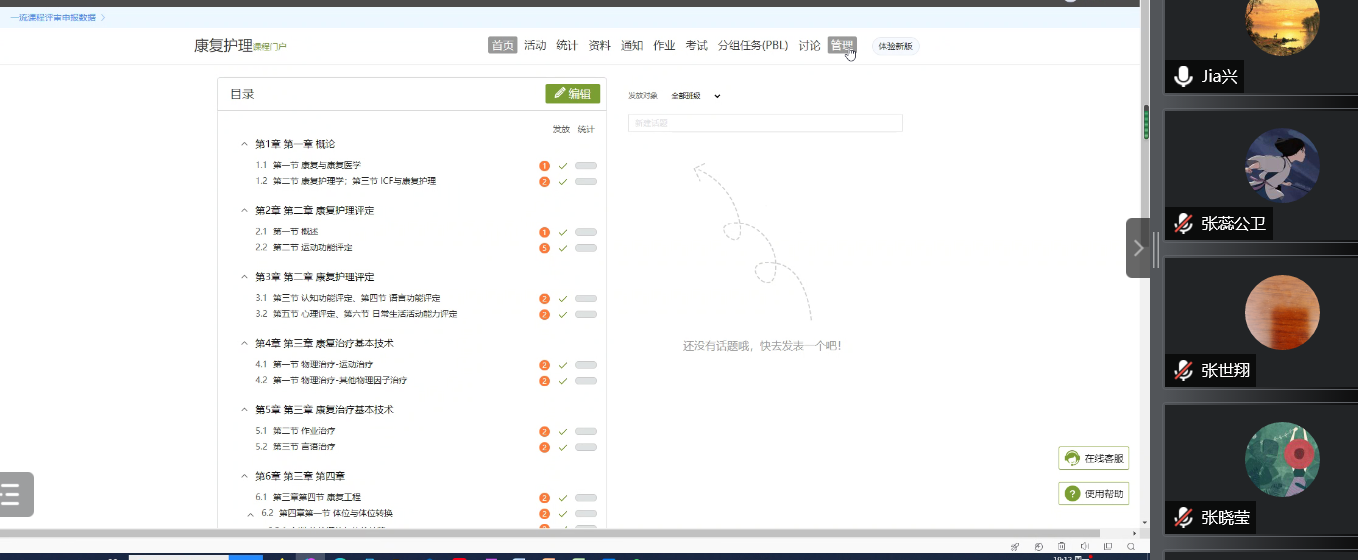Open the 分组任务(PBL) tab
1358x560 pixels.
point(753,45)
